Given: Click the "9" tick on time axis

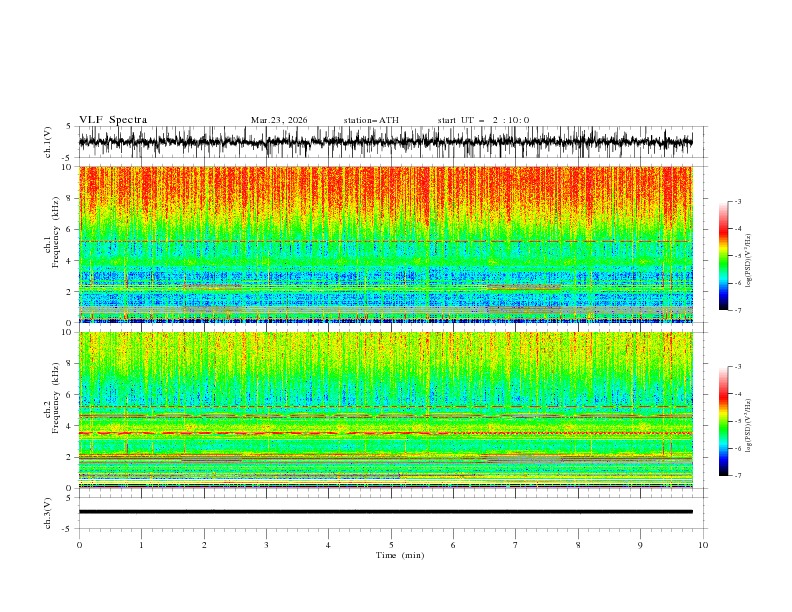Looking at the screenshot, I should [640, 545].
